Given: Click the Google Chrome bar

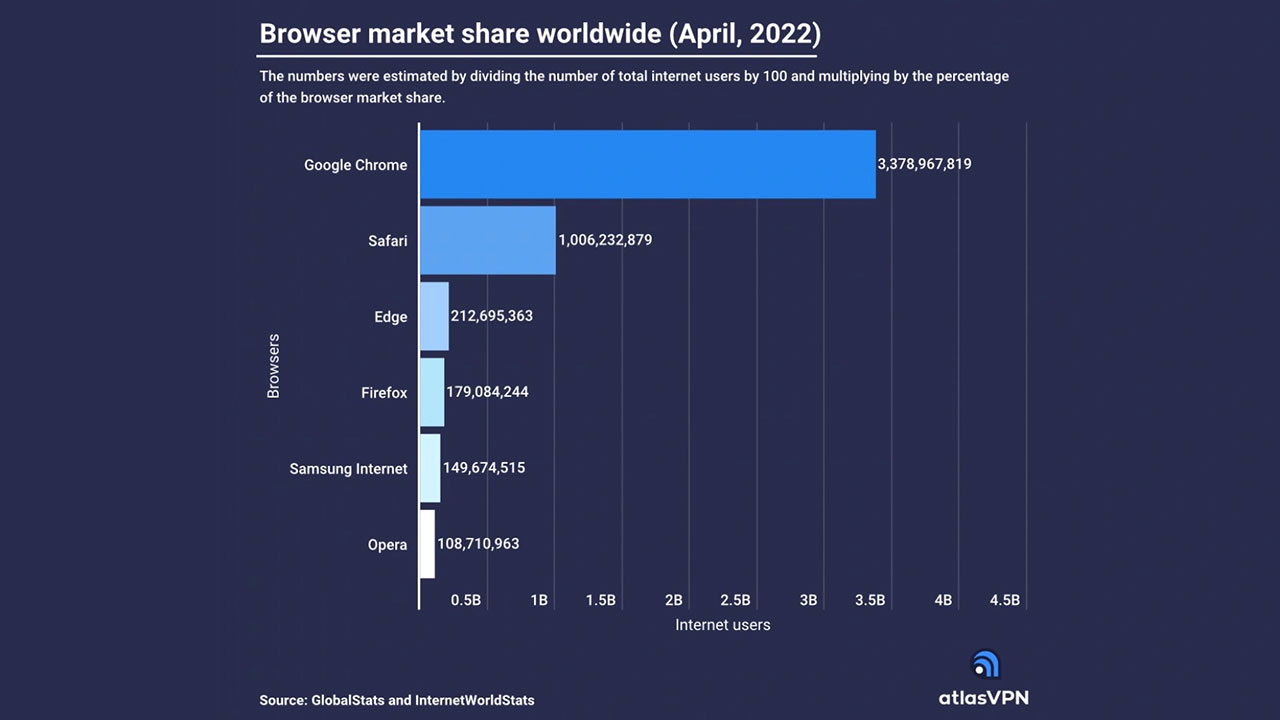Looking at the screenshot, I should tap(647, 164).
